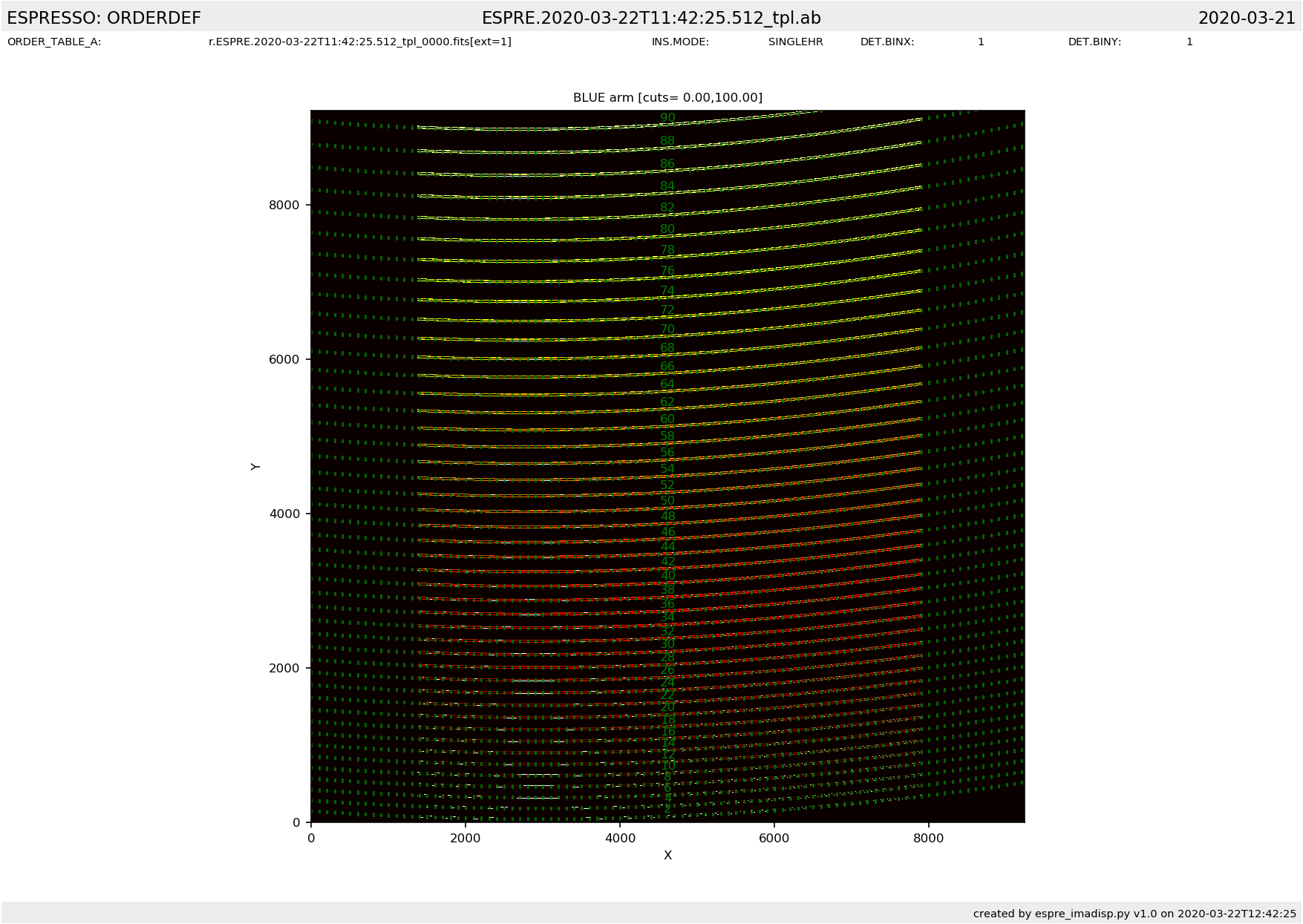Click the ESPRE.2020-03-22T11:42:25.512_tpl.ab title text
The width and height of the screenshot is (1303, 924).
651,19
